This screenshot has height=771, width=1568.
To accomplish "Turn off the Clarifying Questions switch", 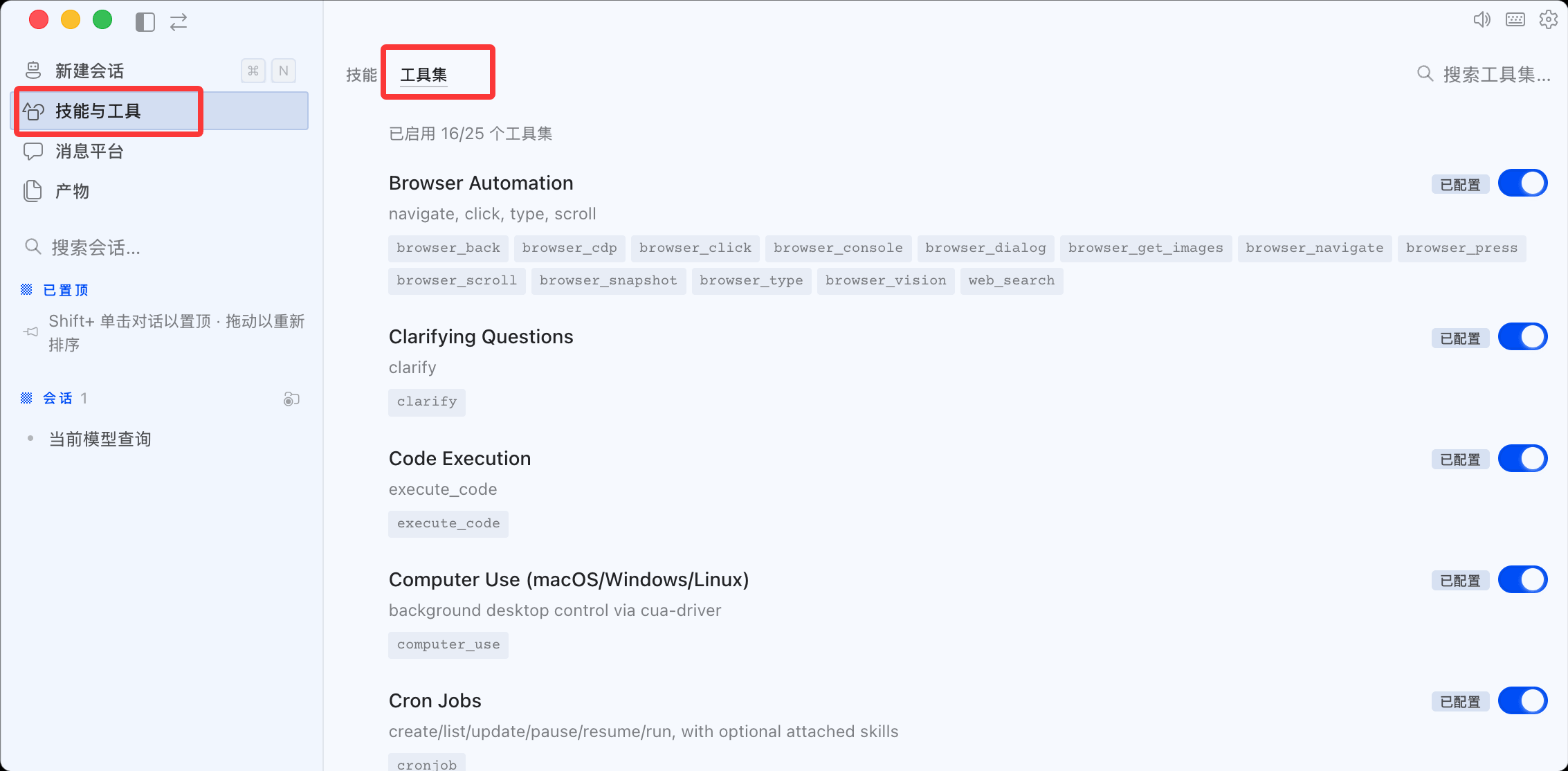I will coord(1522,336).
